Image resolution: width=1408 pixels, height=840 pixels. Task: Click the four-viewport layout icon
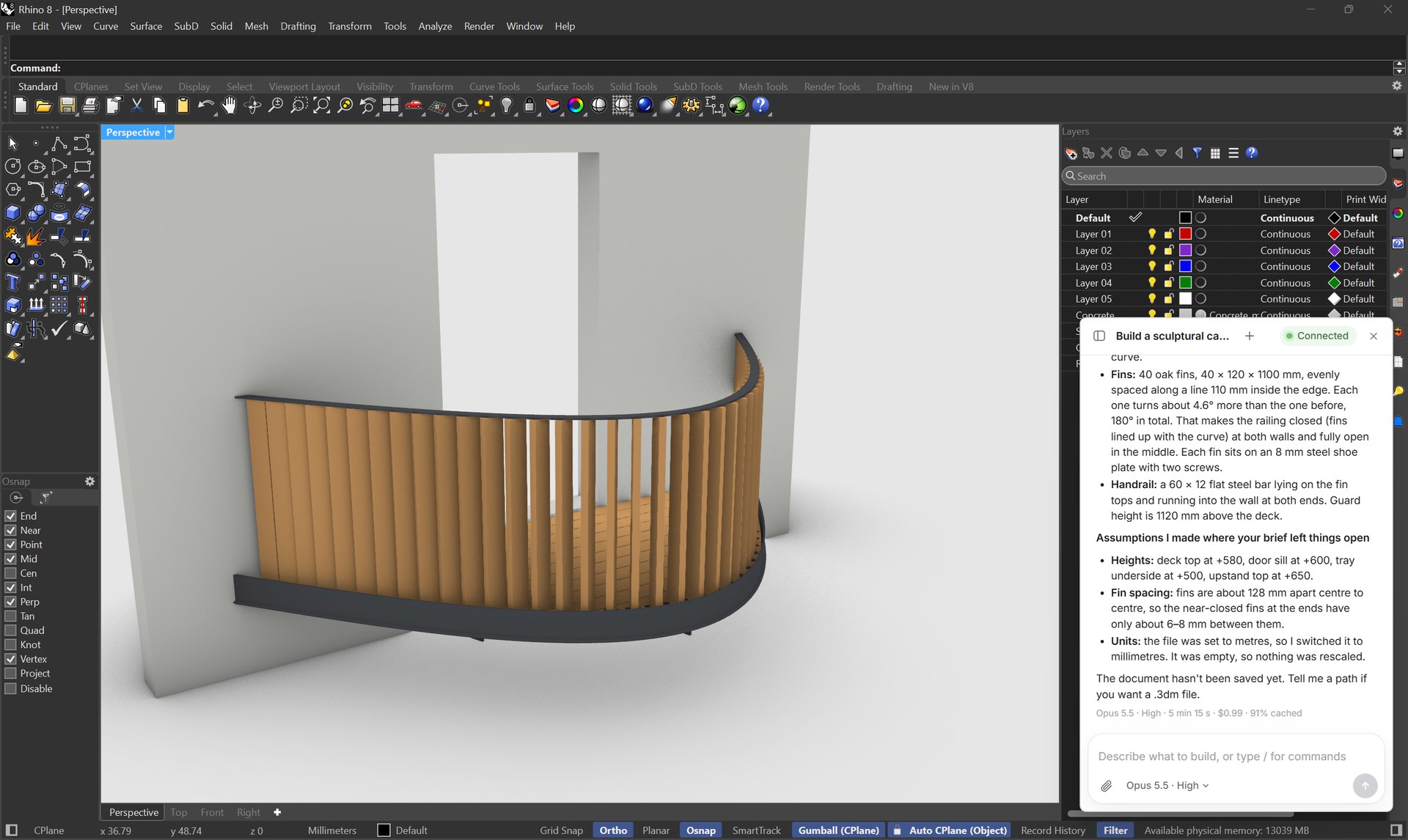click(391, 106)
